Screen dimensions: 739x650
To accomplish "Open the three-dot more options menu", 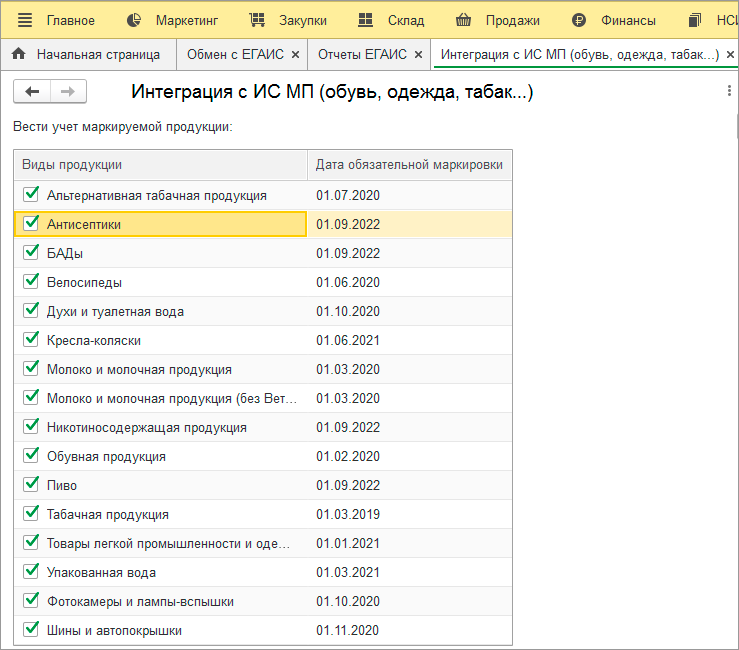I will (729, 91).
